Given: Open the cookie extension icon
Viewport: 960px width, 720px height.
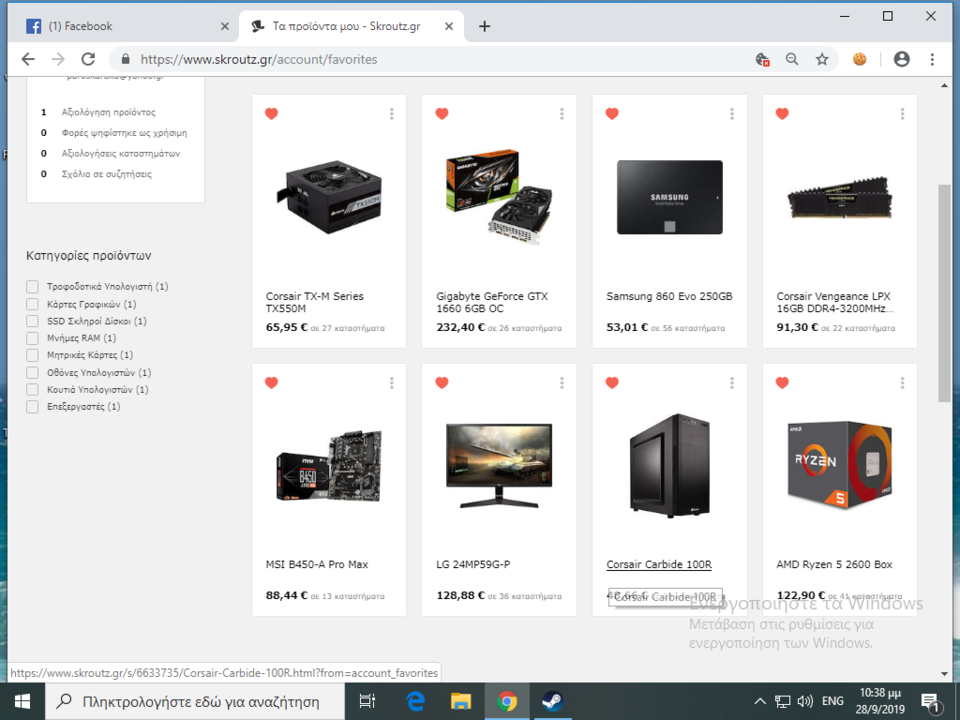Looking at the screenshot, I should point(860,59).
